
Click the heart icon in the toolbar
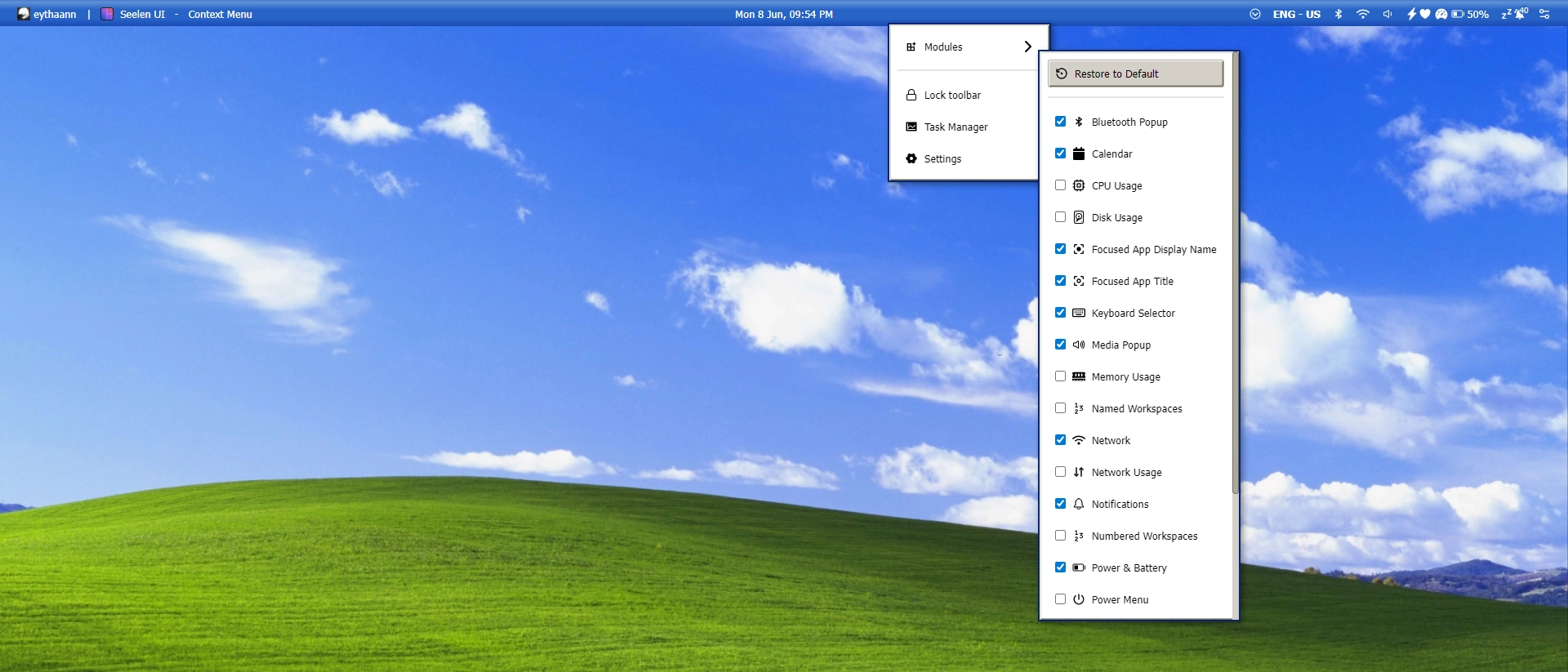(1425, 14)
